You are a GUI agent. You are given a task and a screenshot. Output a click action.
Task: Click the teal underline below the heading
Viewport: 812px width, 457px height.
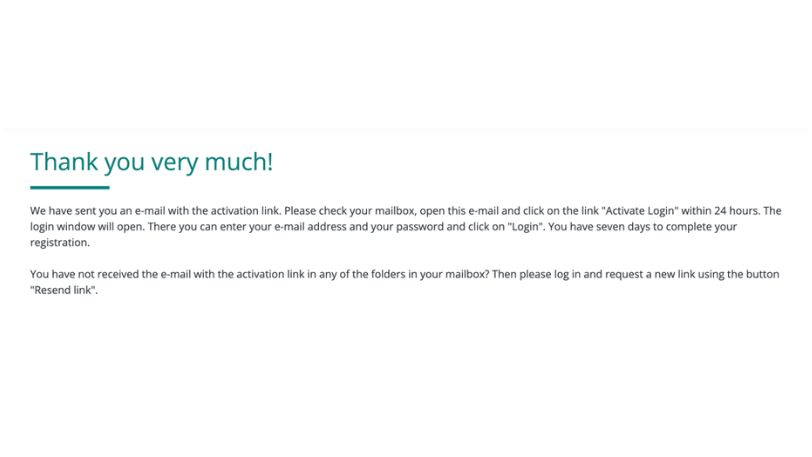coord(69,187)
